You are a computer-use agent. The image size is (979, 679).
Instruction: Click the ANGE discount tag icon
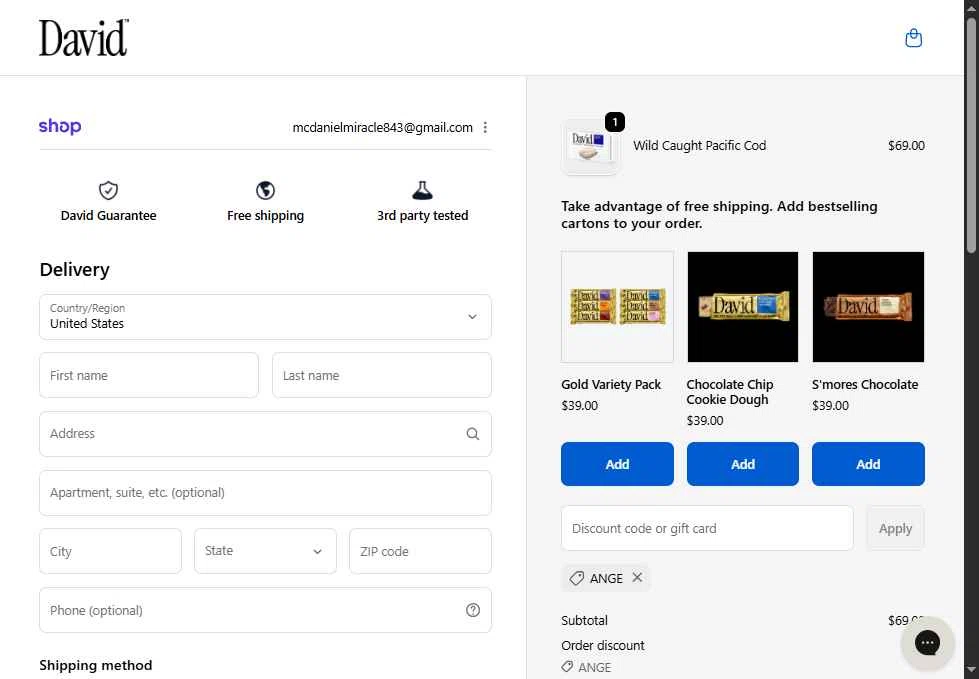(x=577, y=578)
